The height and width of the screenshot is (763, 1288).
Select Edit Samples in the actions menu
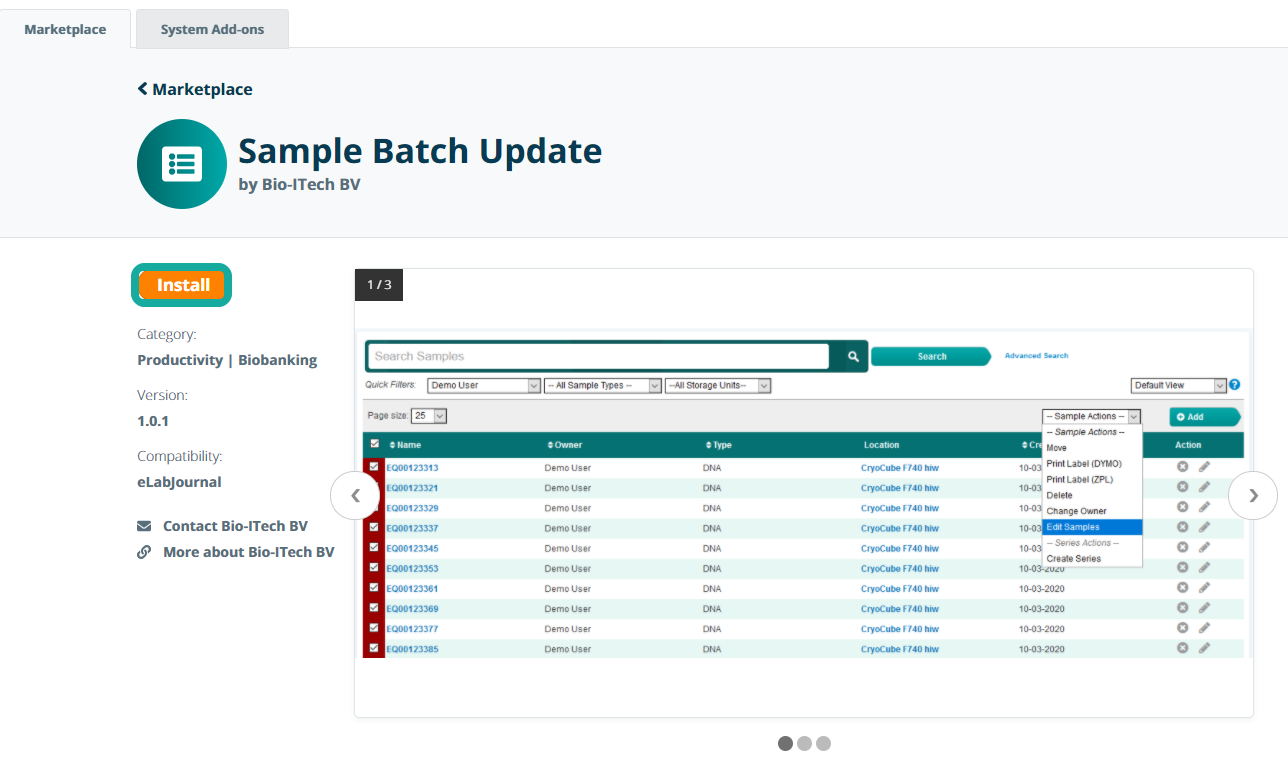click(x=1073, y=527)
